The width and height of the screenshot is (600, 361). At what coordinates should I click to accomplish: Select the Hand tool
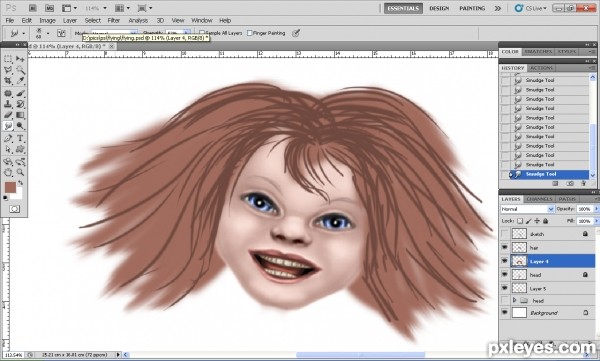(8, 173)
